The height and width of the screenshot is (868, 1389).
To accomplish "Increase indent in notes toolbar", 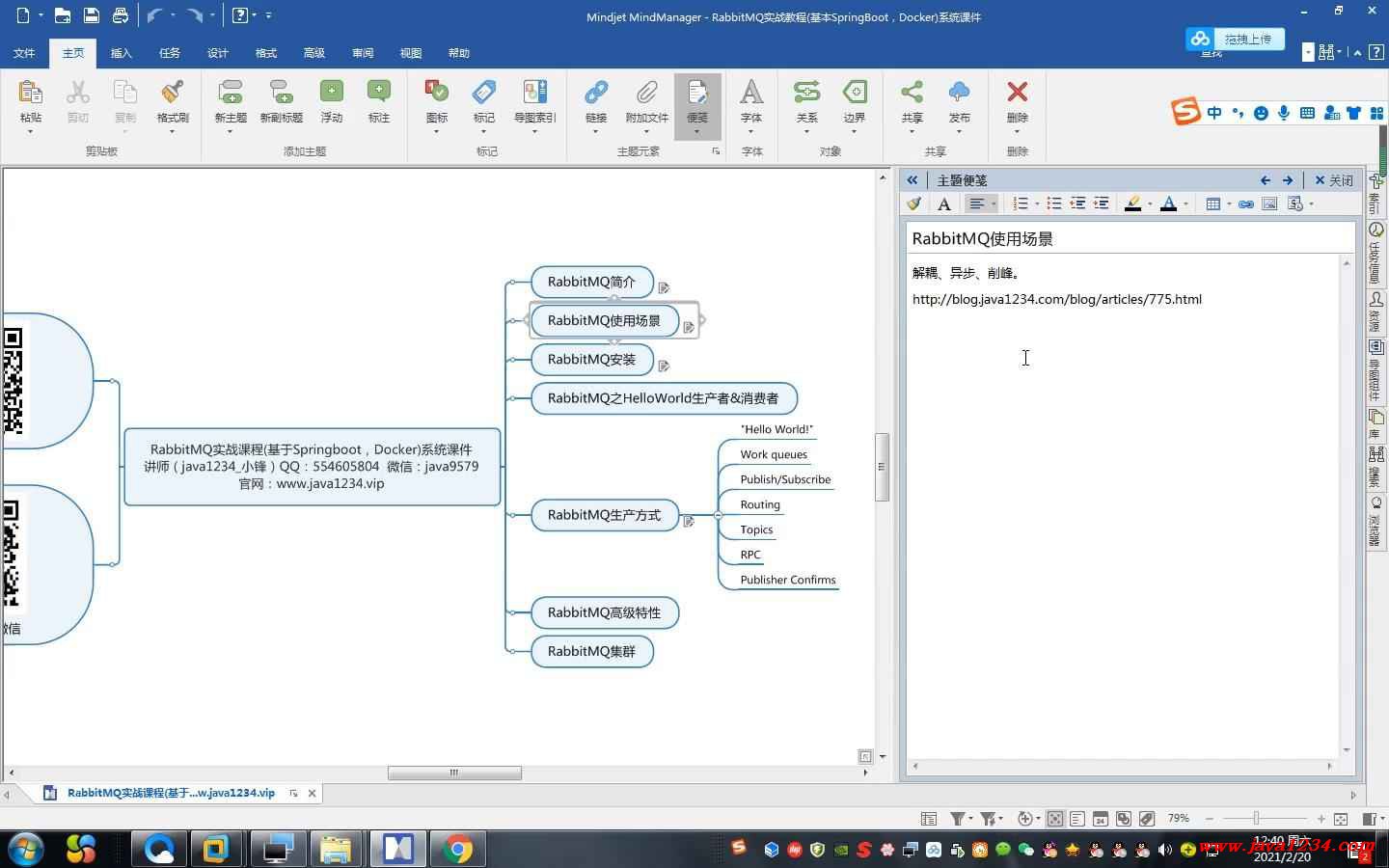I will point(1101,203).
